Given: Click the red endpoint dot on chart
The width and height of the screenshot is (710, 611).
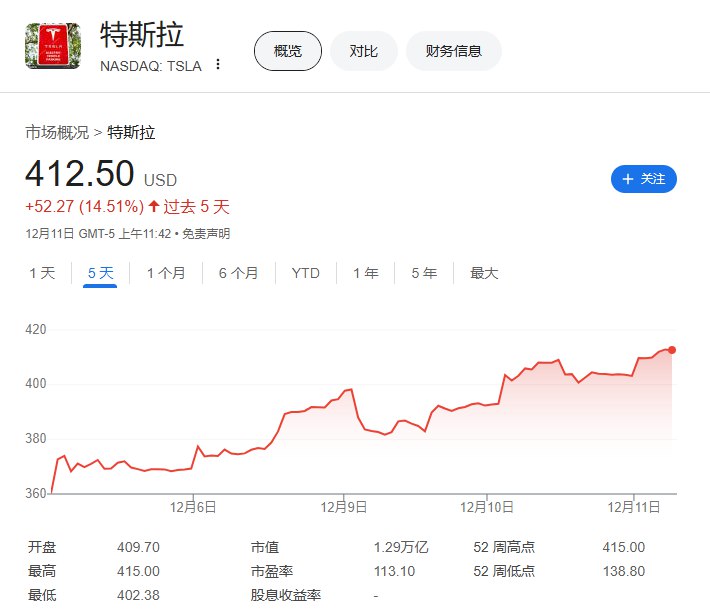Looking at the screenshot, I should 672,350.
